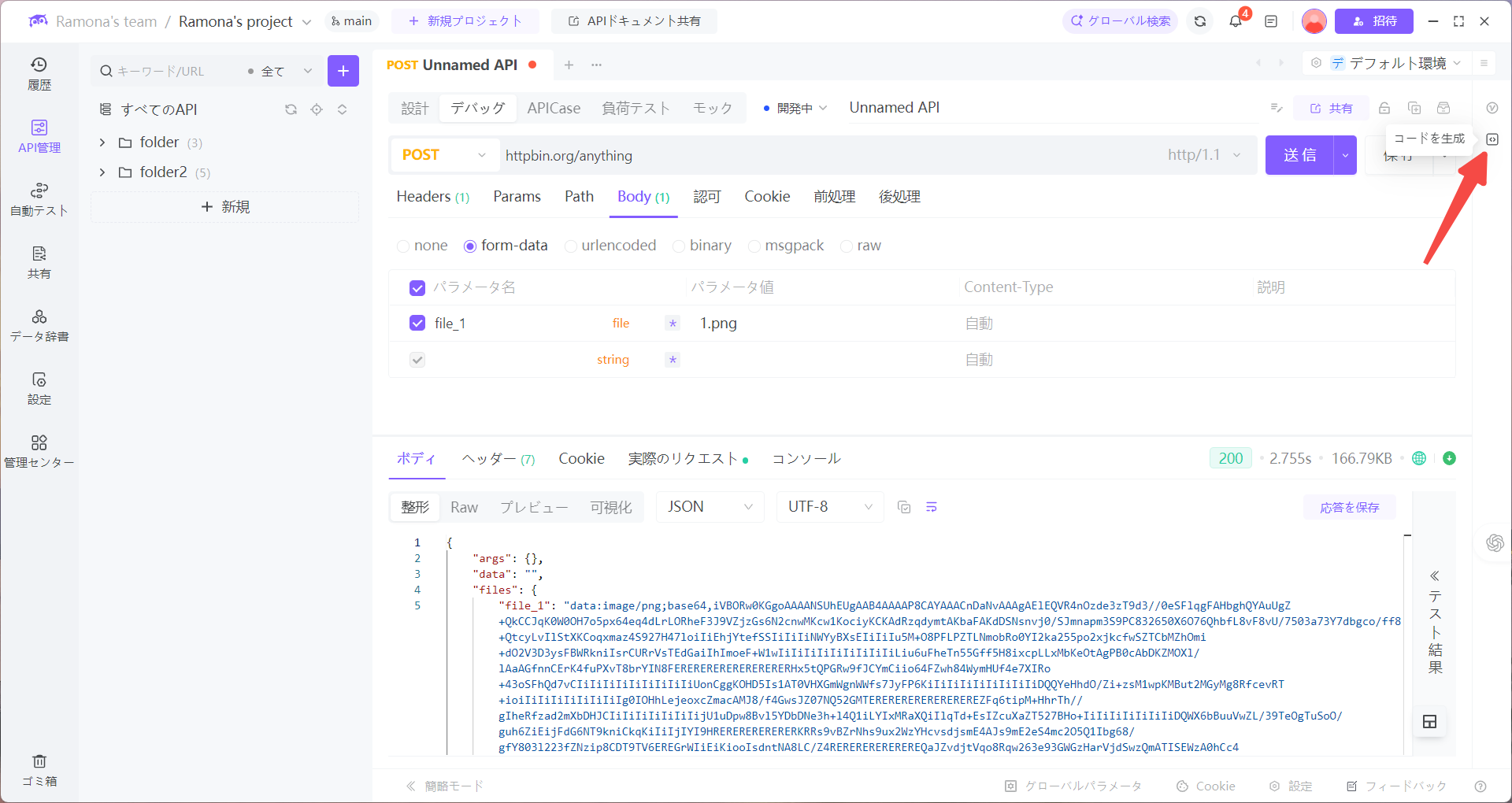Expand folder2 in the API tree

coord(102,172)
